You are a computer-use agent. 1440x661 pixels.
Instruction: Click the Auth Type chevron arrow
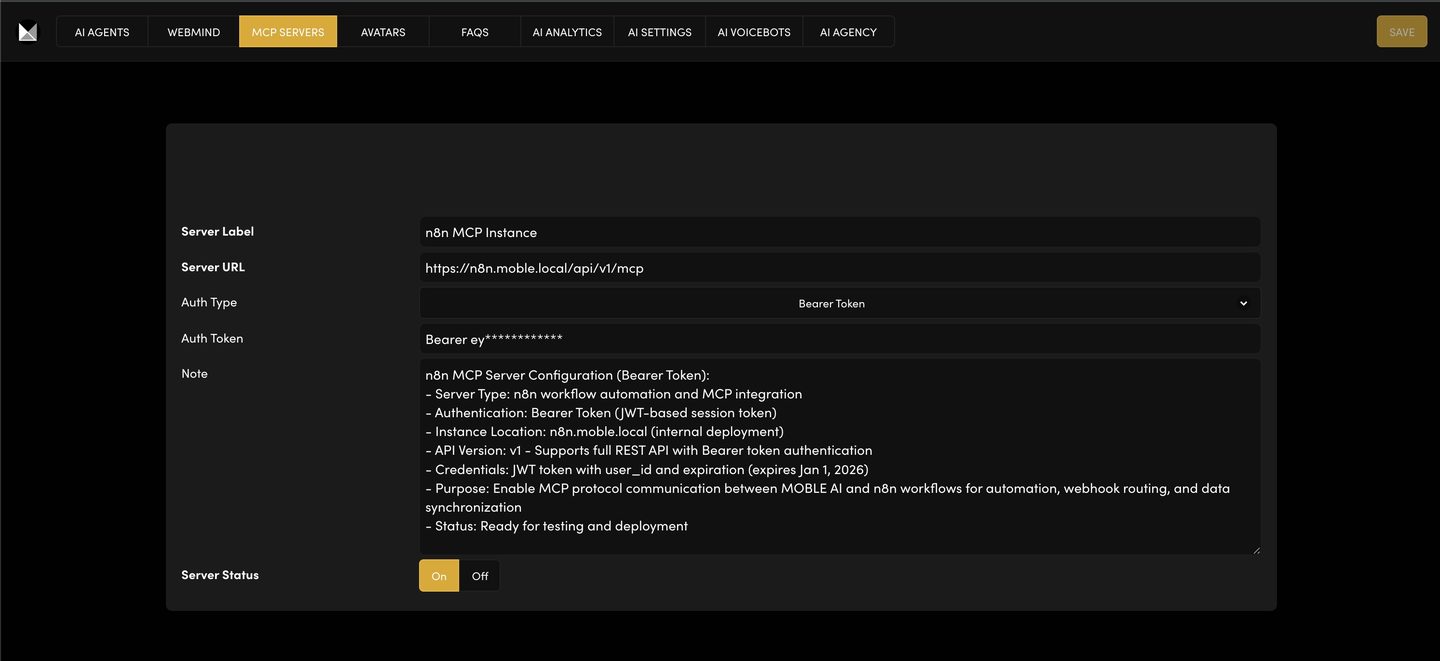pyautogui.click(x=1243, y=303)
